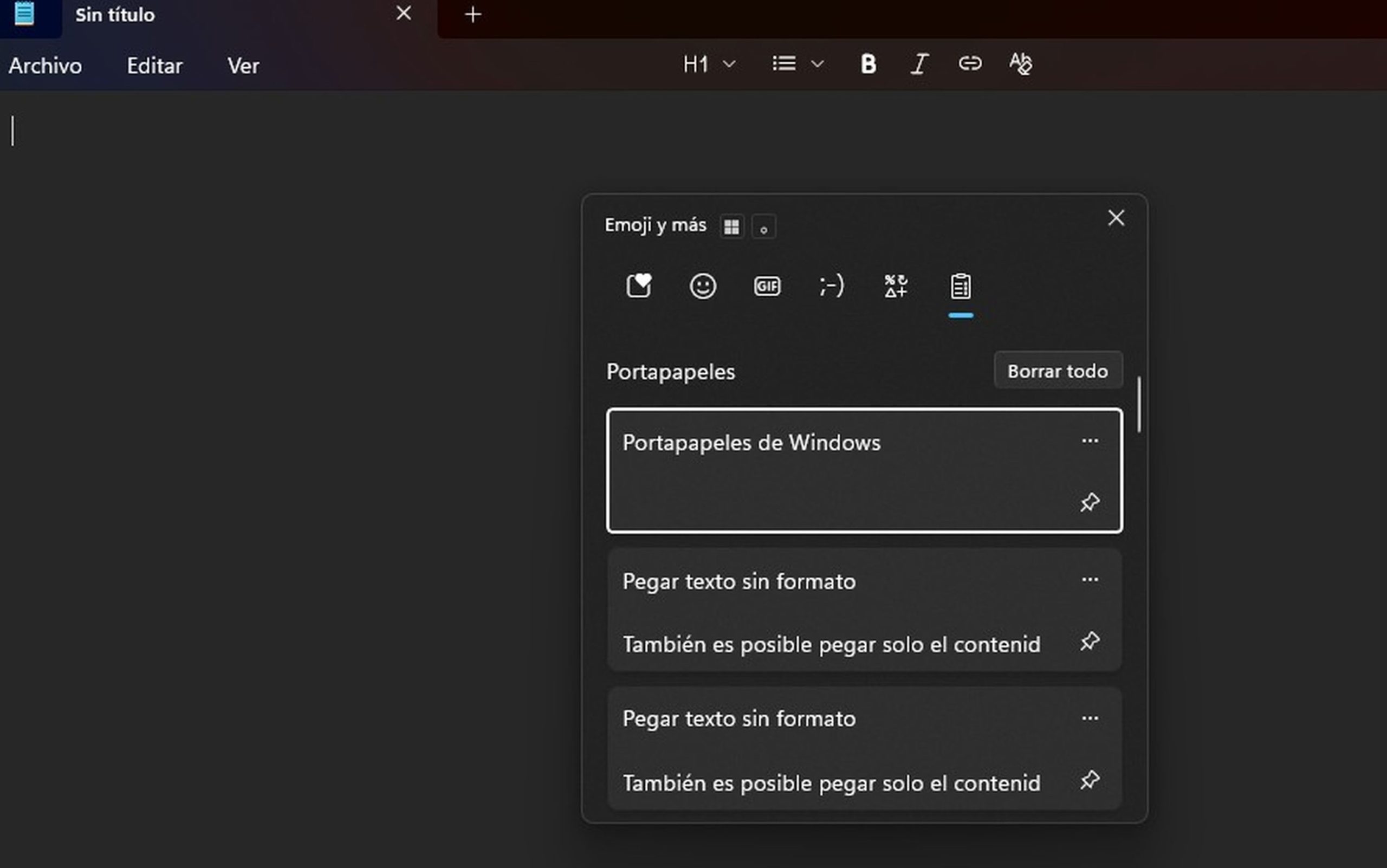
Task: Click the clear formatting icon
Action: tap(1020, 64)
